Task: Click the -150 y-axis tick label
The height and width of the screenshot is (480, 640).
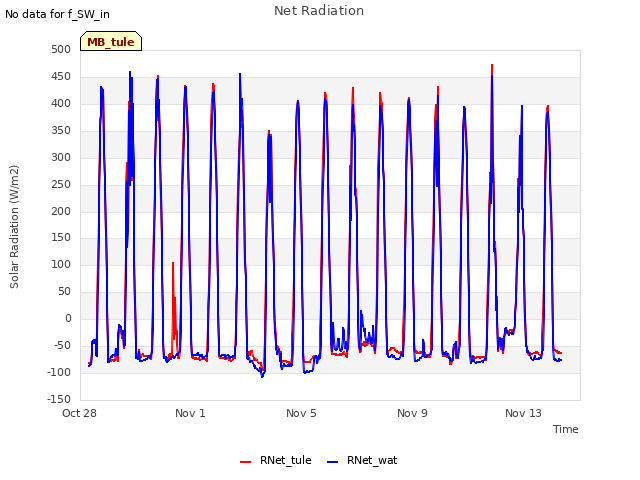Action: [x=59, y=399]
